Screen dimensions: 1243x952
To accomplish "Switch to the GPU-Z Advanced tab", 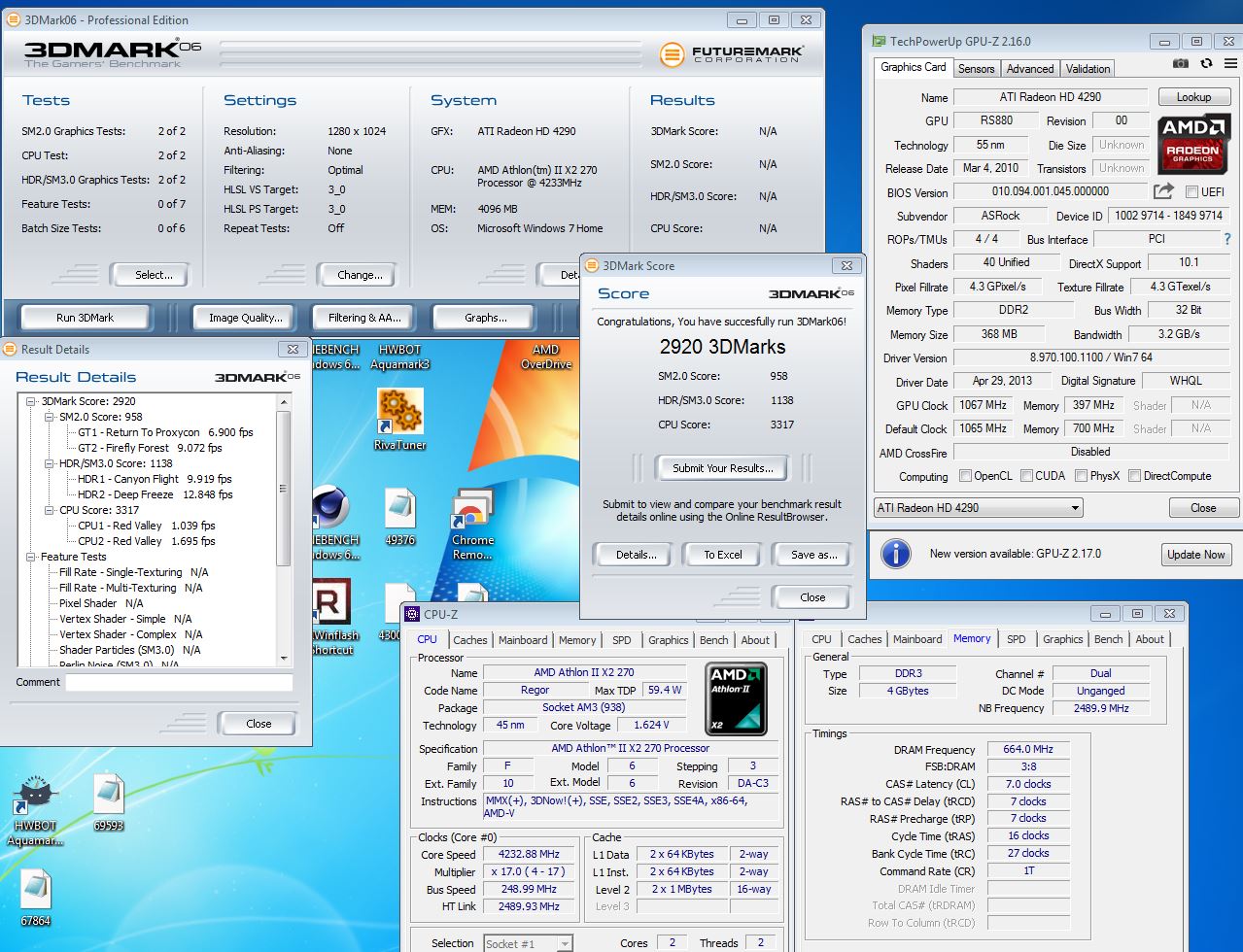I will tap(1029, 69).
